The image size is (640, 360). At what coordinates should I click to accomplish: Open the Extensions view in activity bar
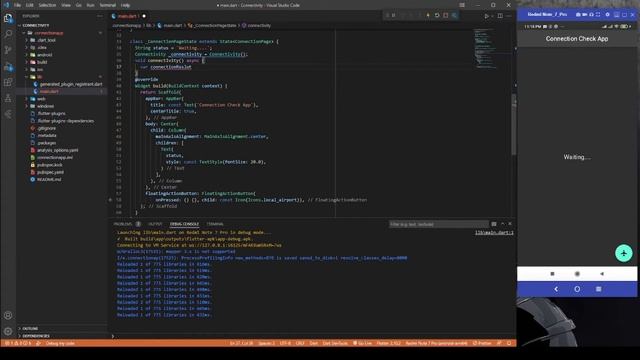8,82
